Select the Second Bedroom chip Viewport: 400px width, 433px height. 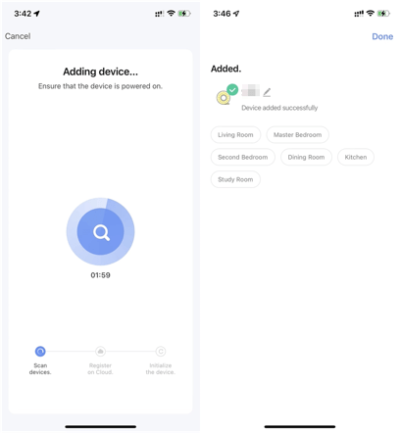(x=243, y=157)
